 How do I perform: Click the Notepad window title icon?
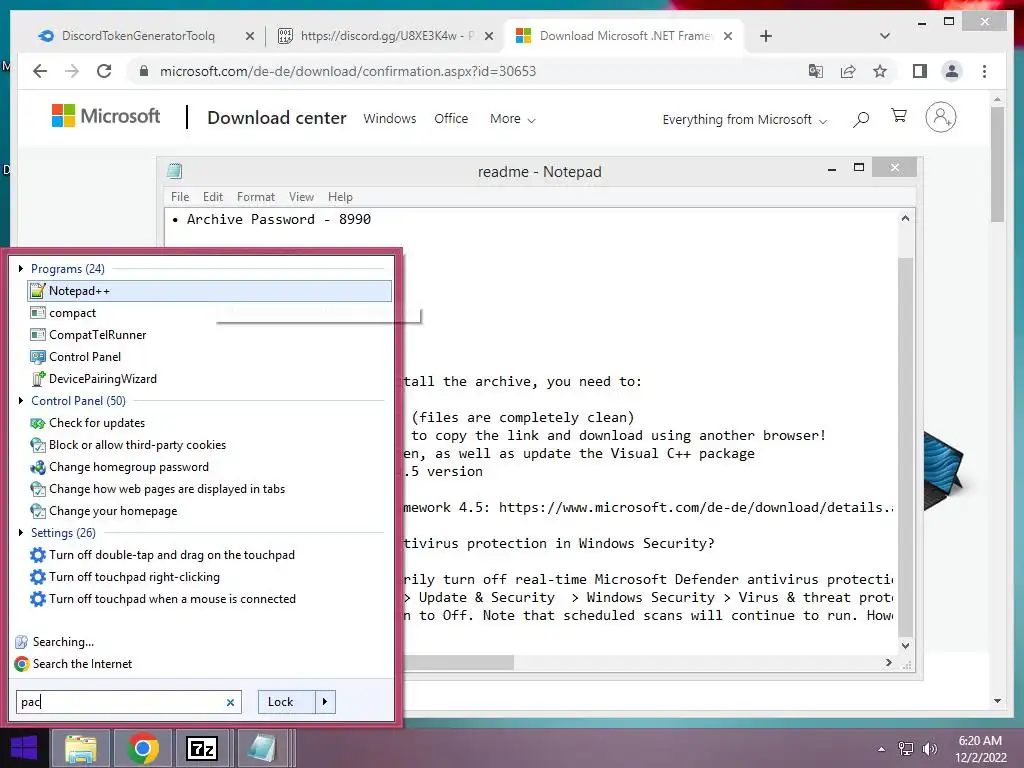174,171
